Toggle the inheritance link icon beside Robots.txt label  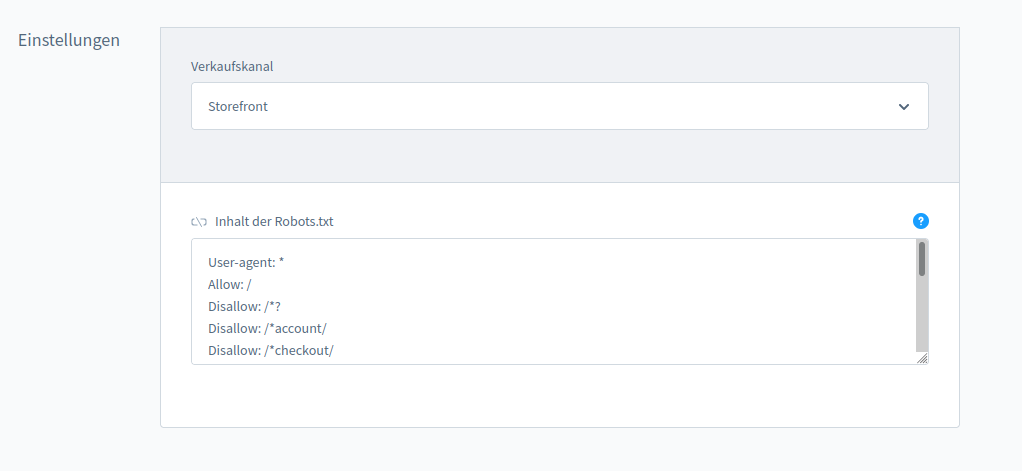[x=198, y=222]
